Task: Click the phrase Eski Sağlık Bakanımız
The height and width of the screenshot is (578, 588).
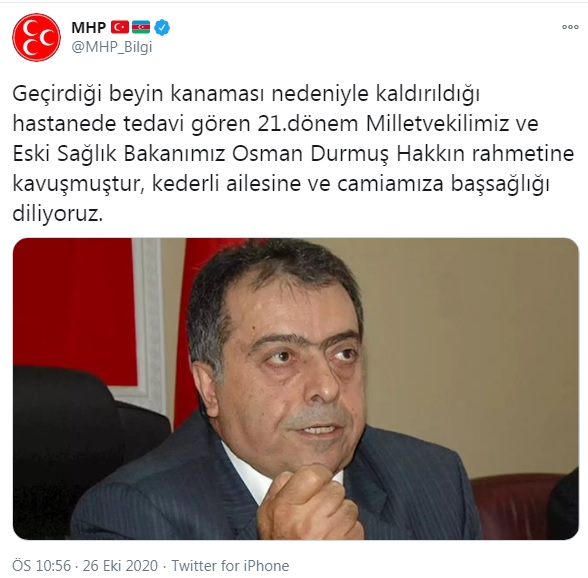Action: coord(119,154)
